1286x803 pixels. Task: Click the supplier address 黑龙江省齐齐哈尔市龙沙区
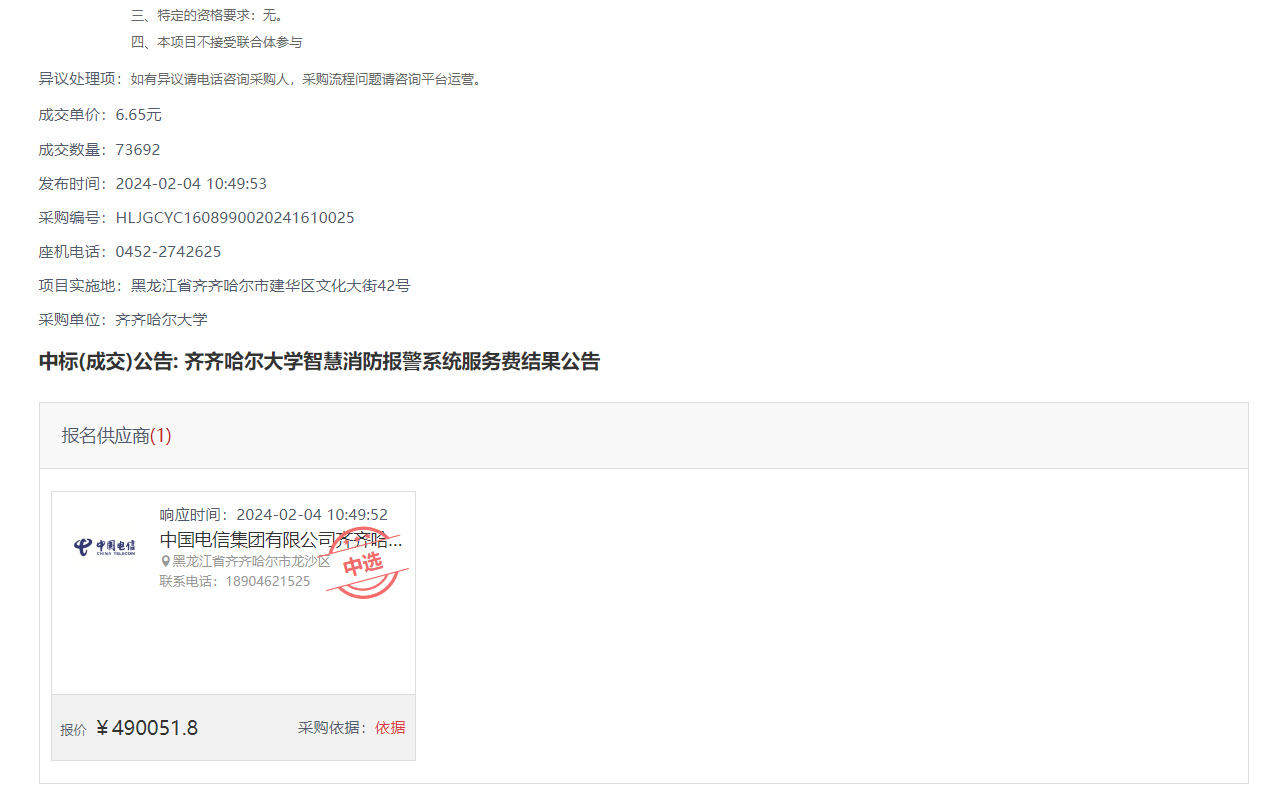point(251,562)
